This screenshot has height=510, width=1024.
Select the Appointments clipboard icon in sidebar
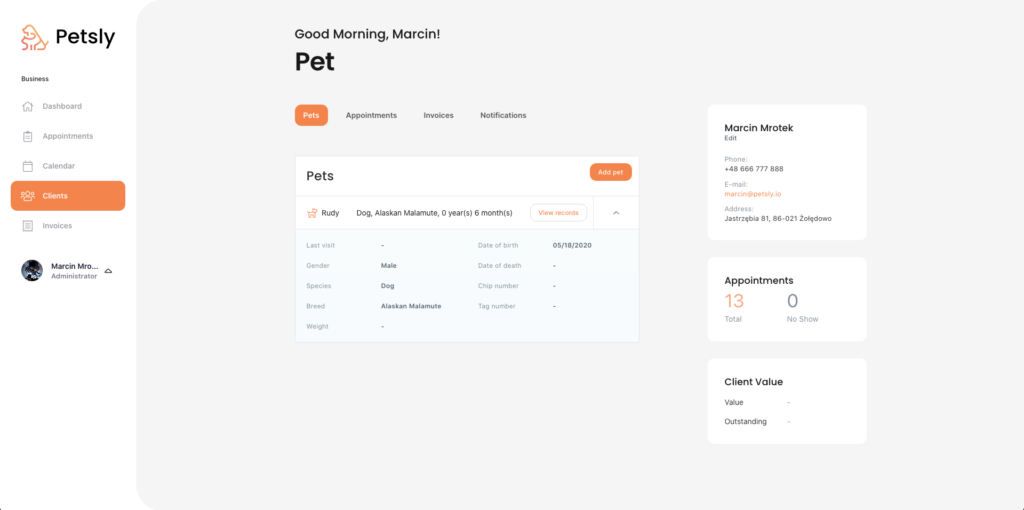pyautogui.click(x=27, y=136)
